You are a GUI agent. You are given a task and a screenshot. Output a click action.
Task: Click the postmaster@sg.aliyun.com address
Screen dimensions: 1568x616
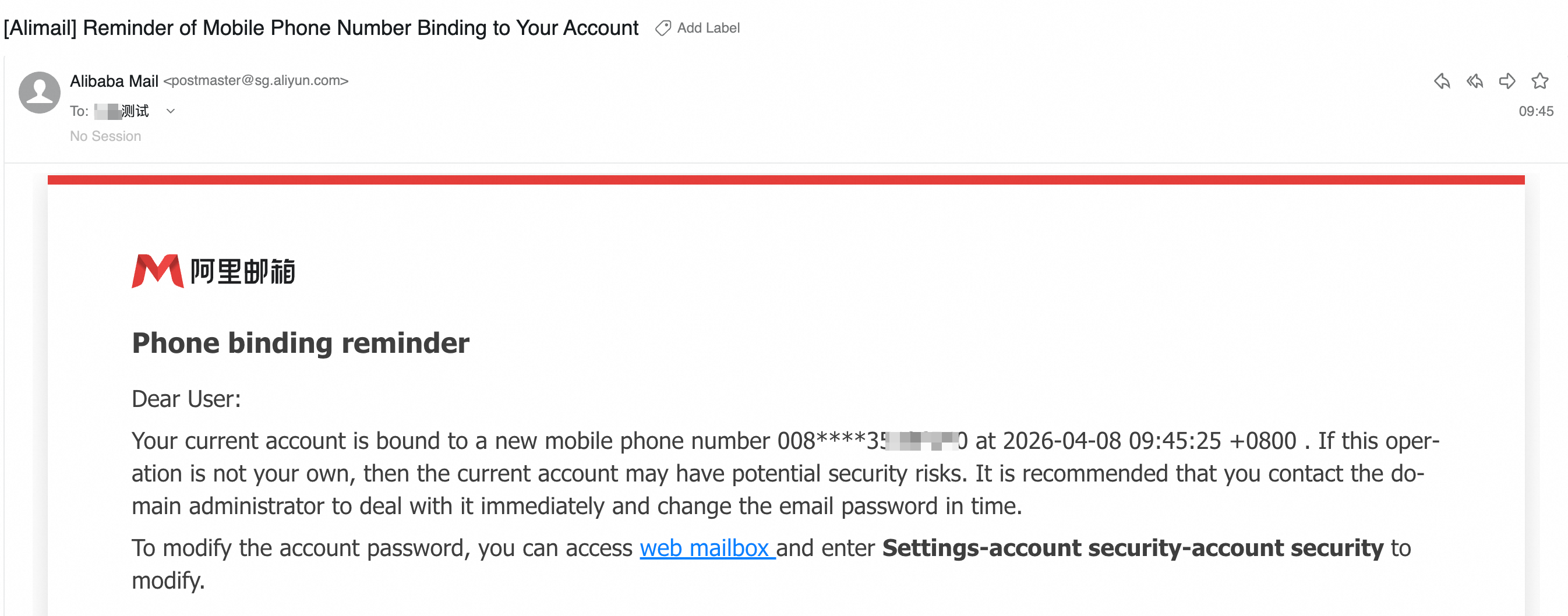tap(256, 80)
